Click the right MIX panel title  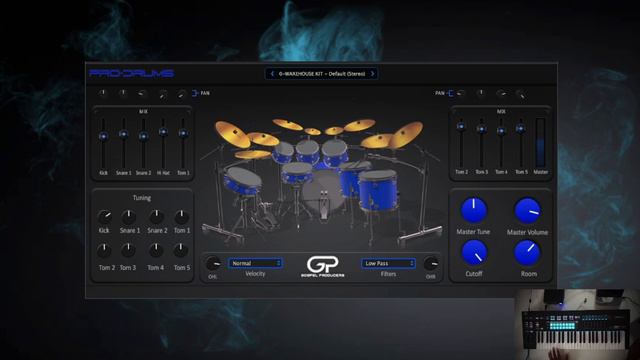tap(501, 111)
